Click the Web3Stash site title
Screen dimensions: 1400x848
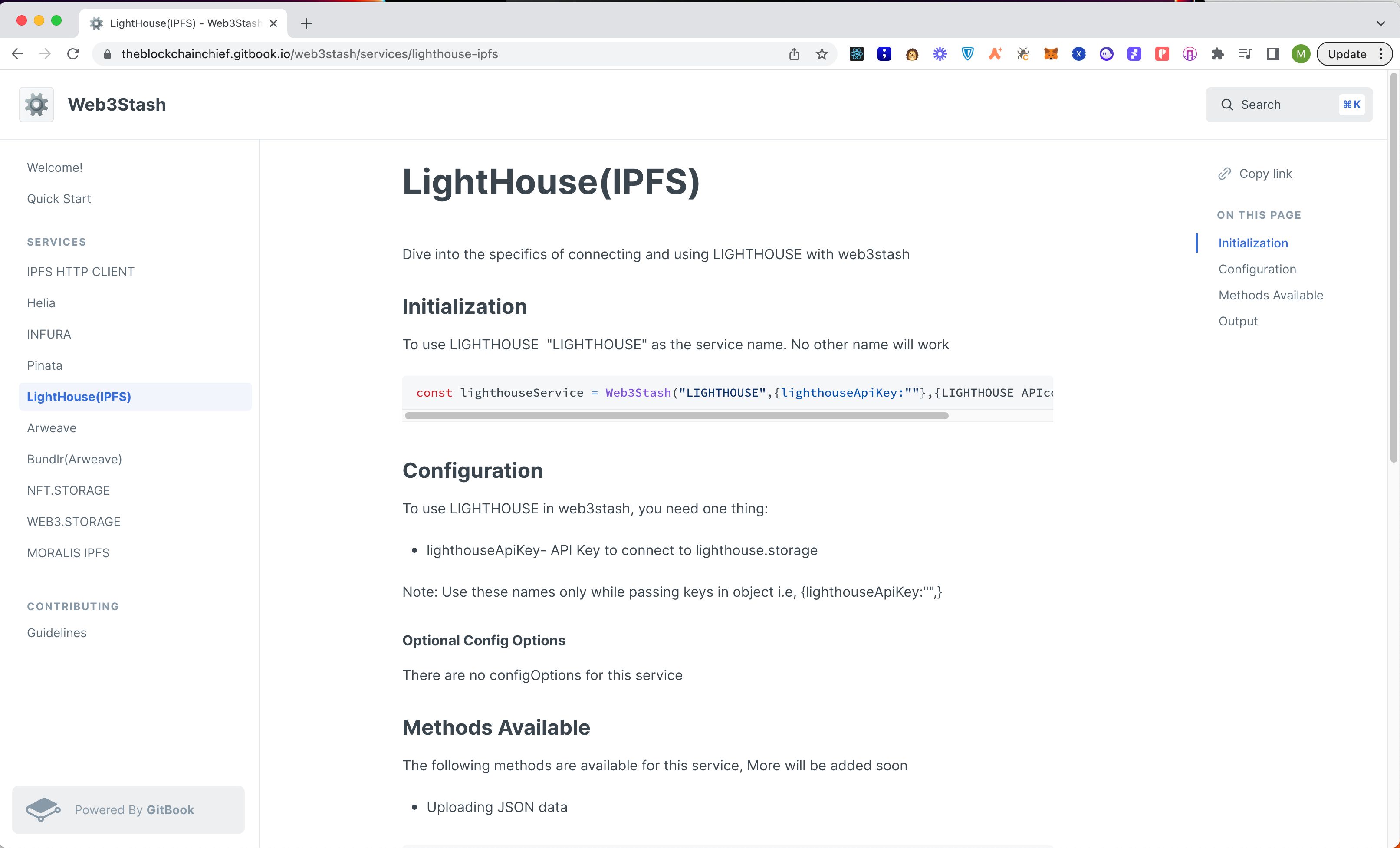(x=117, y=105)
